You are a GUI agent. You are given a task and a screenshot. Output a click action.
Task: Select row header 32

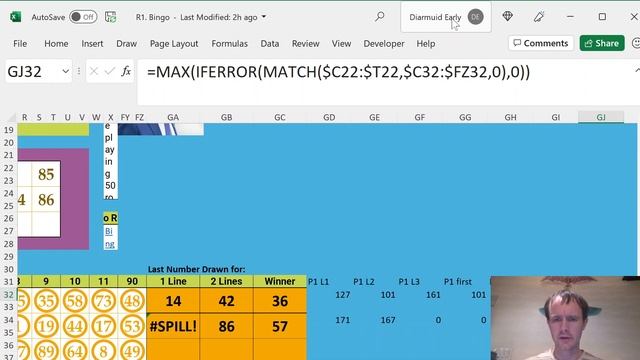coord(9,295)
